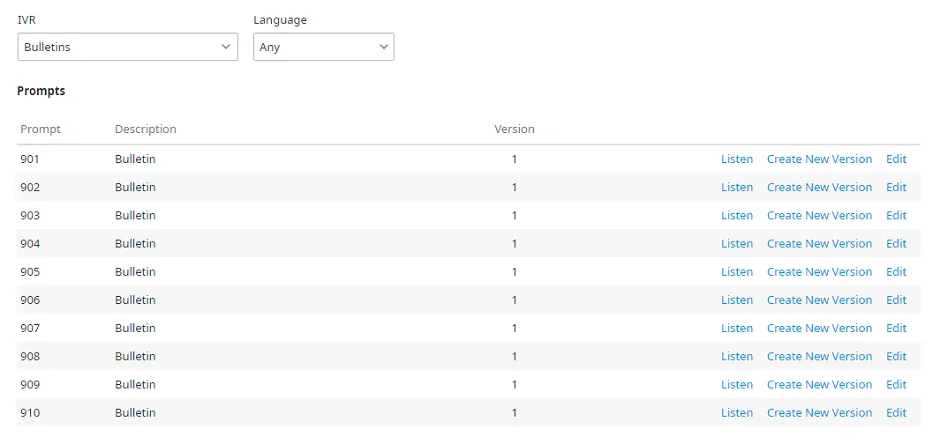This screenshot has width=940, height=444.
Task: Click the Language field label
Action: [x=280, y=20]
